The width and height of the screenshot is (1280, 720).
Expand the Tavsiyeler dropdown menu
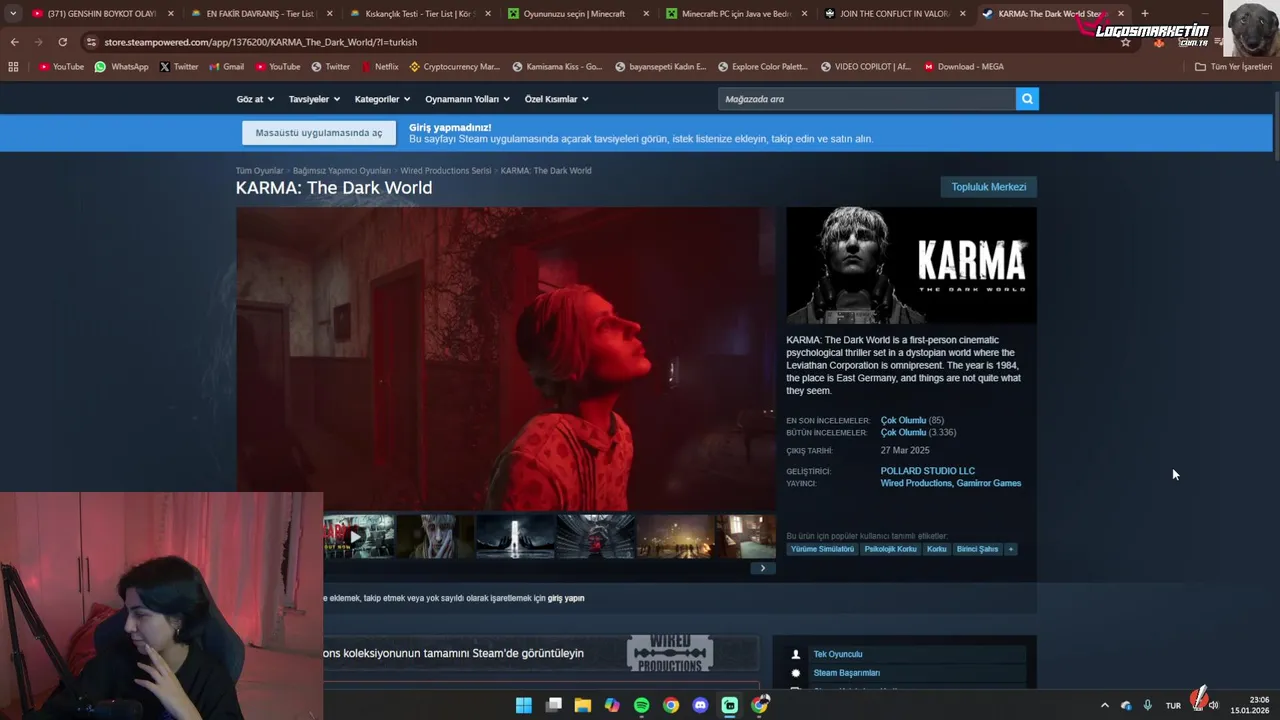(314, 99)
